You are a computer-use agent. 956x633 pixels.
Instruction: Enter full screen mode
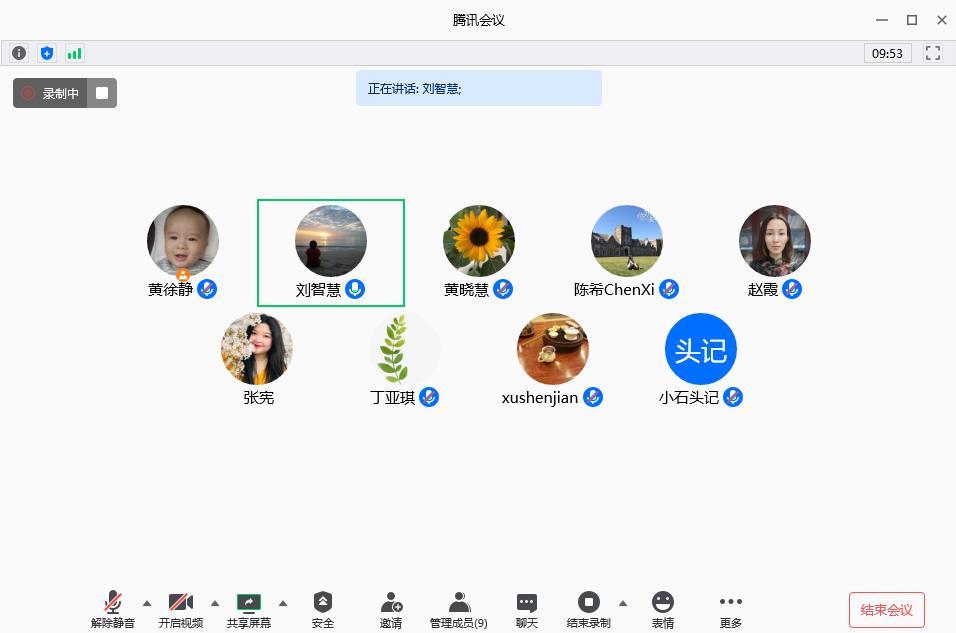click(x=933, y=53)
